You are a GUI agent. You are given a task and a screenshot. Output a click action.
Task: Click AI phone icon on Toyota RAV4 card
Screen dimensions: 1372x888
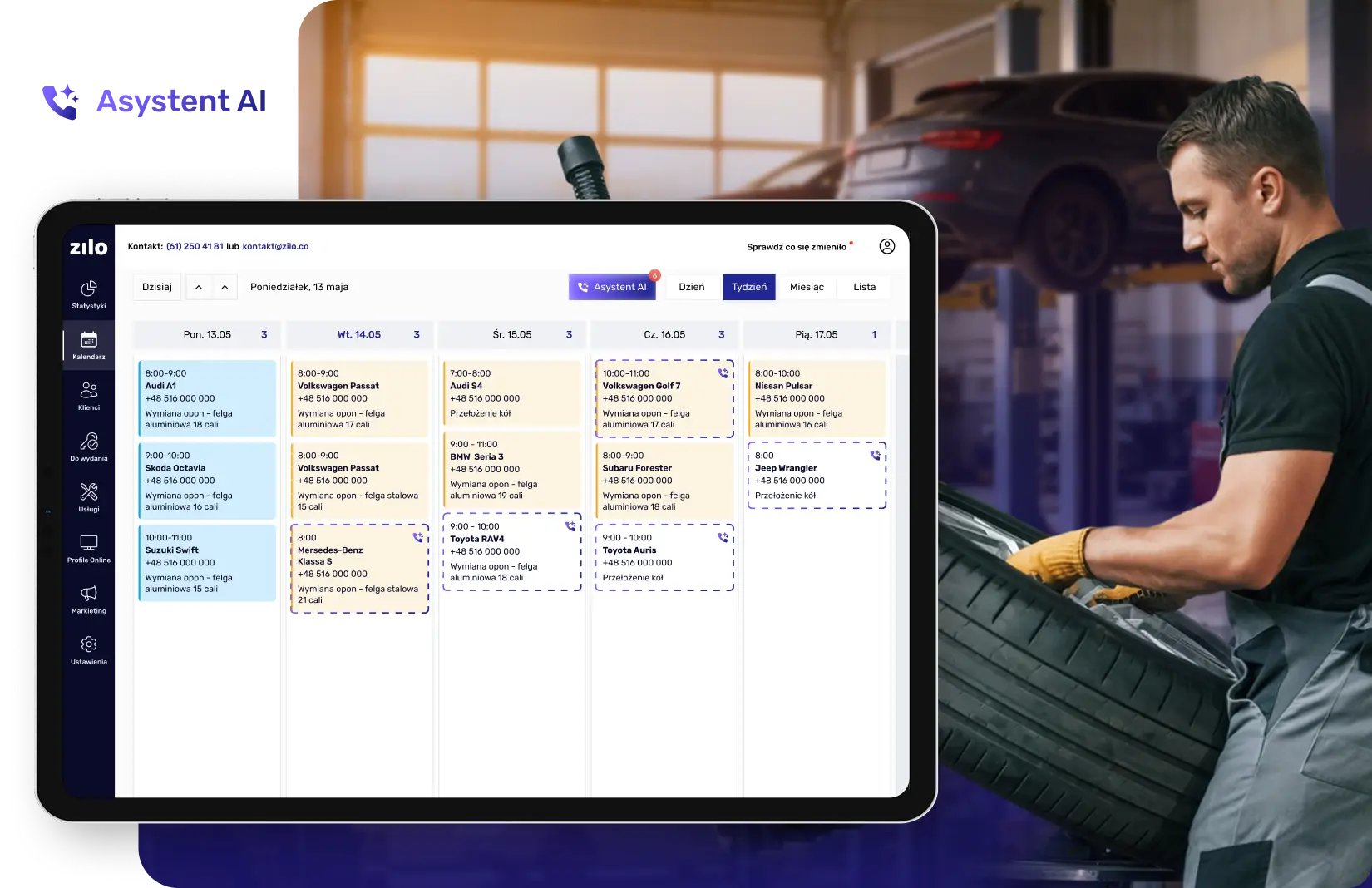(x=570, y=526)
